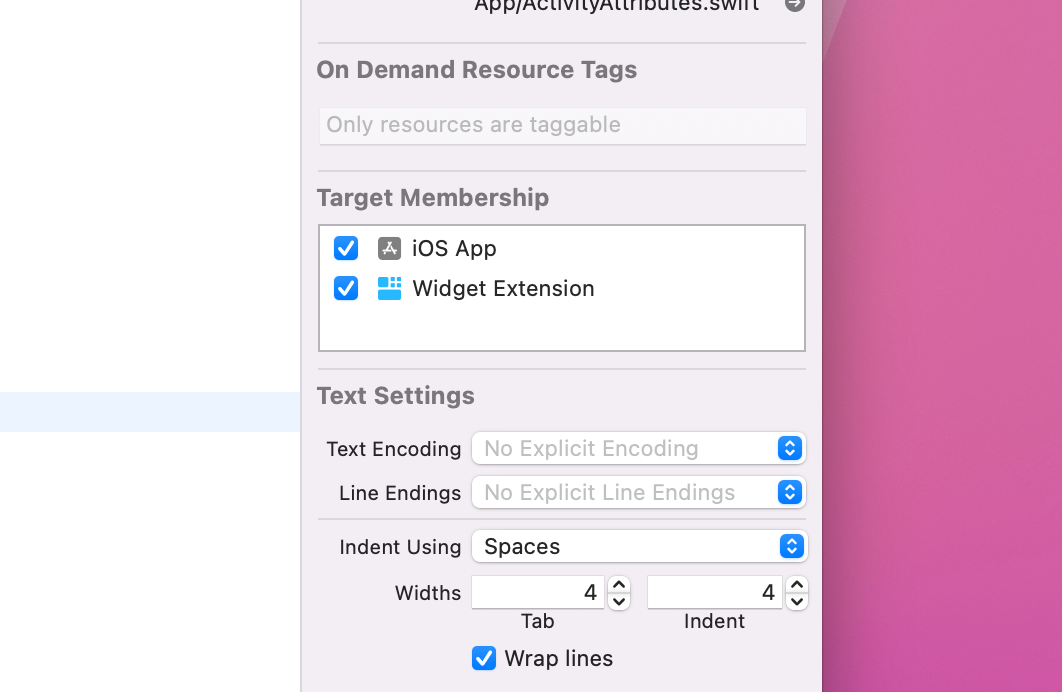Click the On Demand Resource Tags field

562,126
